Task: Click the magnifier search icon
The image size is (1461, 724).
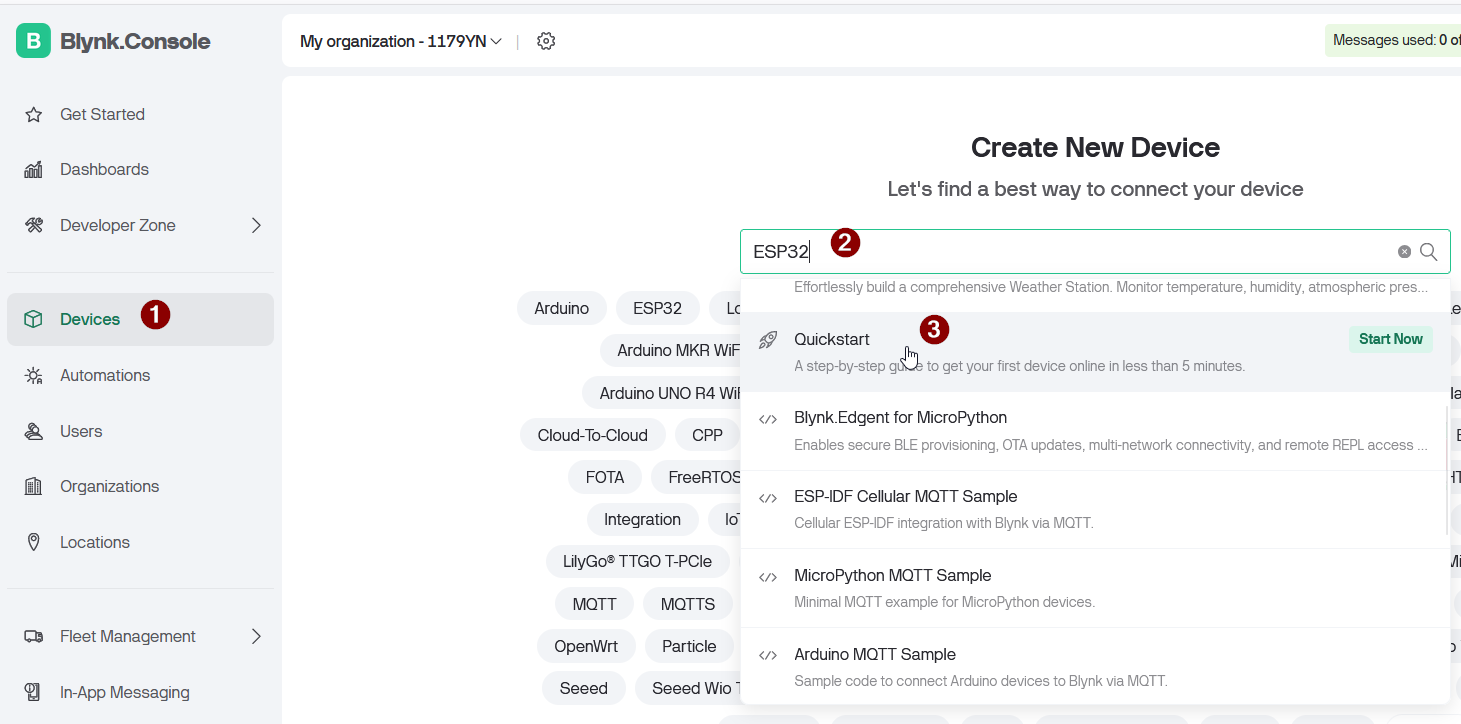Action: coord(1429,252)
